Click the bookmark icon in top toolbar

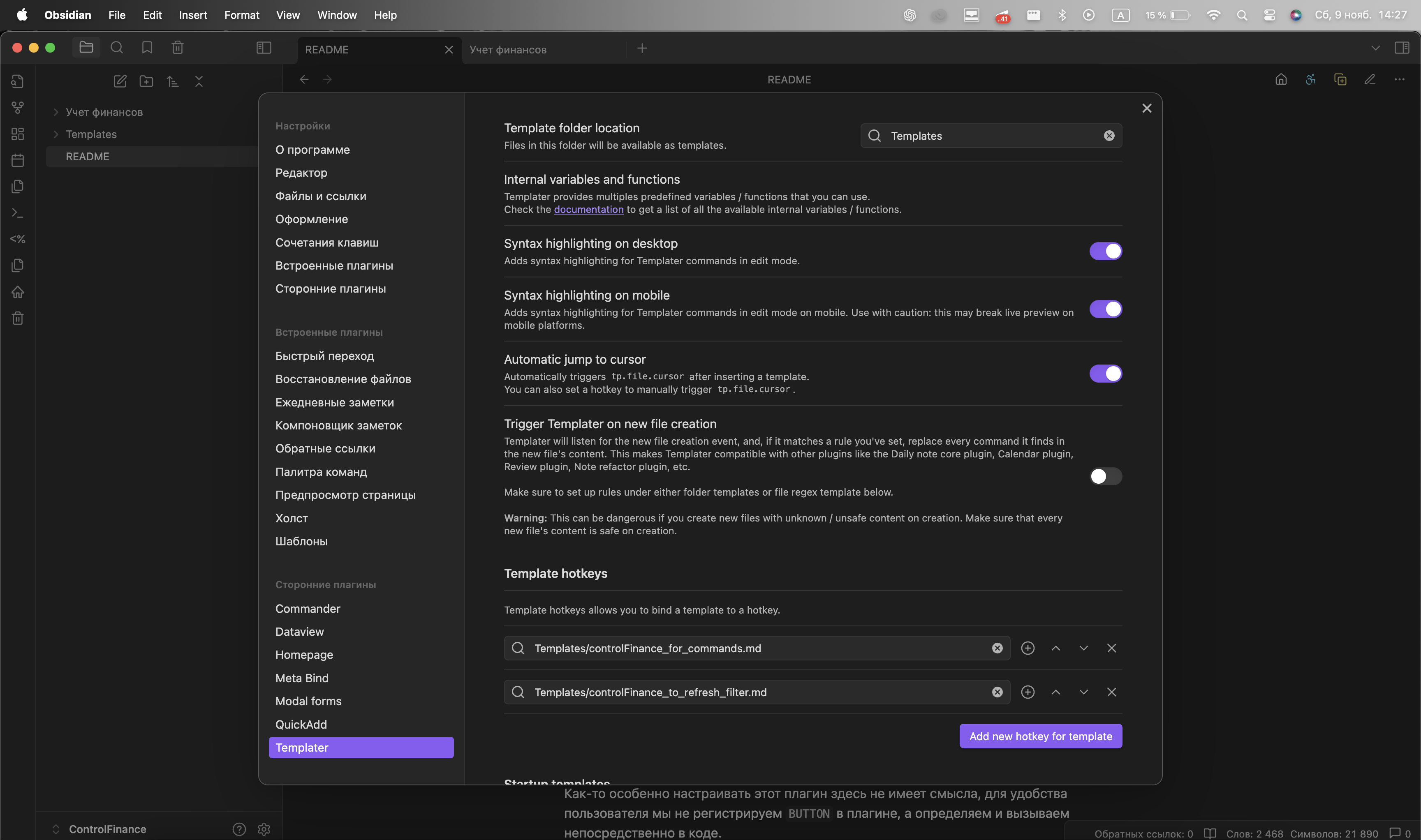point(147,48)
